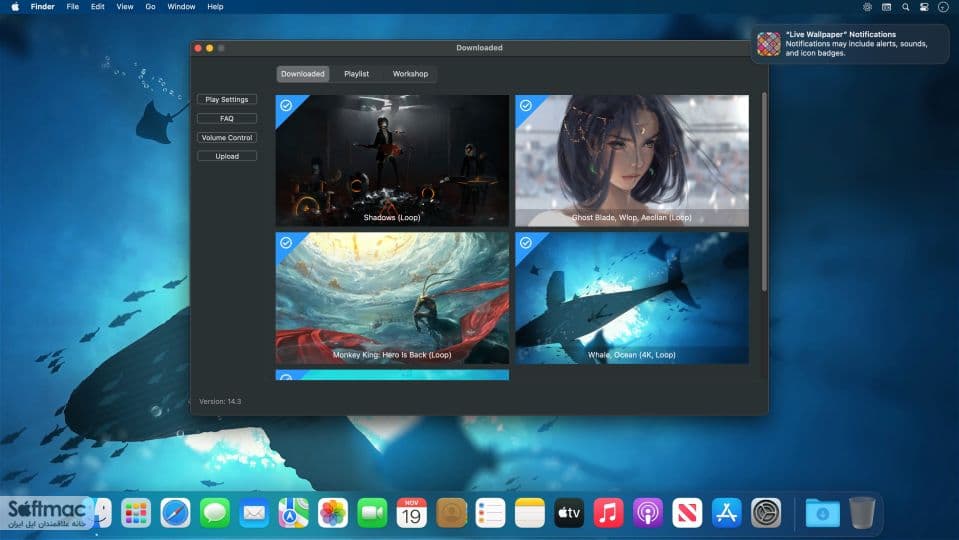Select Monkey King: Hero Is Back thumbnail

(x=392, y=298)
